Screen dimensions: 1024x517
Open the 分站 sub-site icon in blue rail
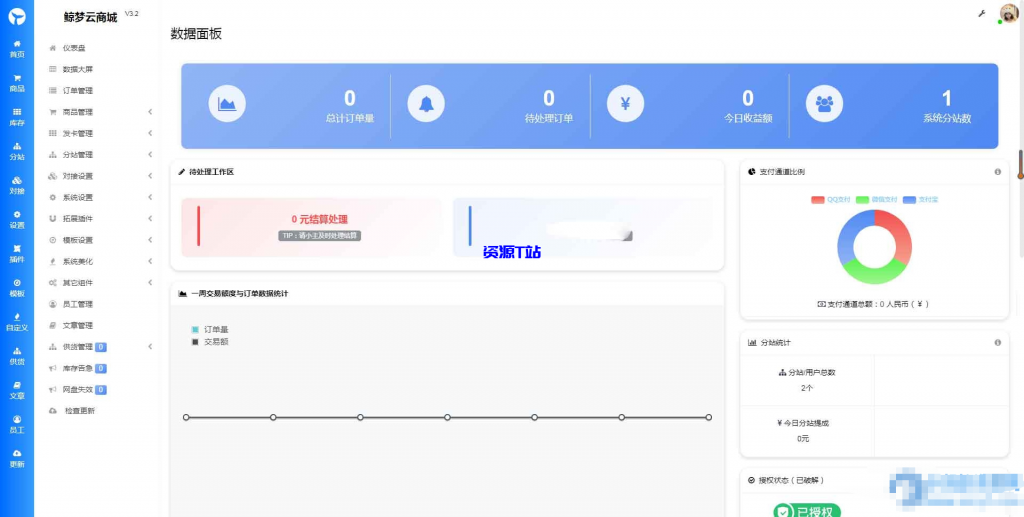click(x=17, y=151)
